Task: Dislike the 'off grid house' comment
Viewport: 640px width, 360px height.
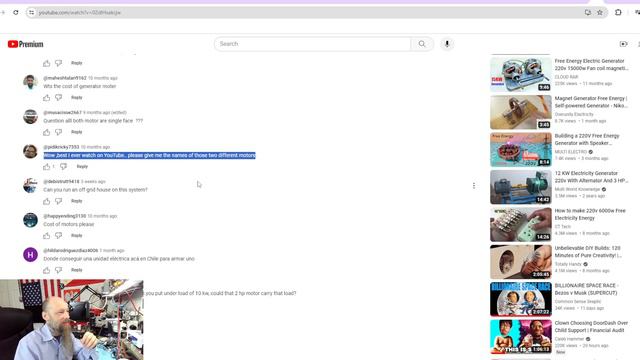Action: point(59,201)
